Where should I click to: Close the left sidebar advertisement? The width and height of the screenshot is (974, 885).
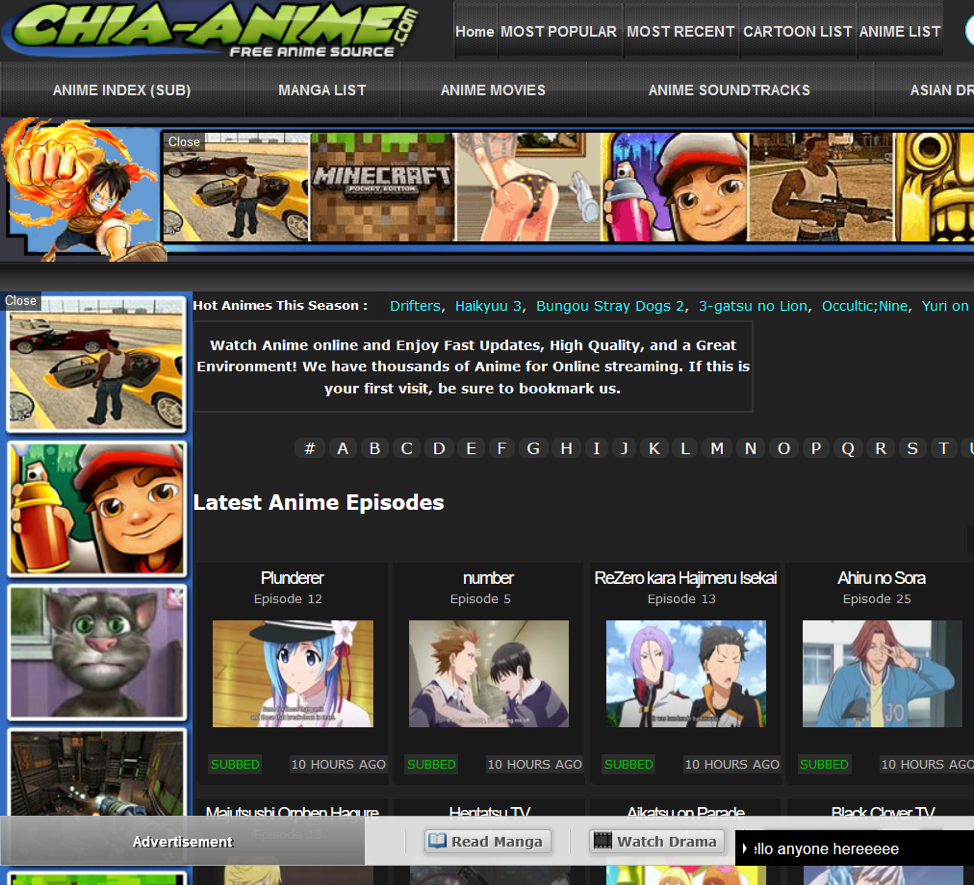[x=21, y=301]
